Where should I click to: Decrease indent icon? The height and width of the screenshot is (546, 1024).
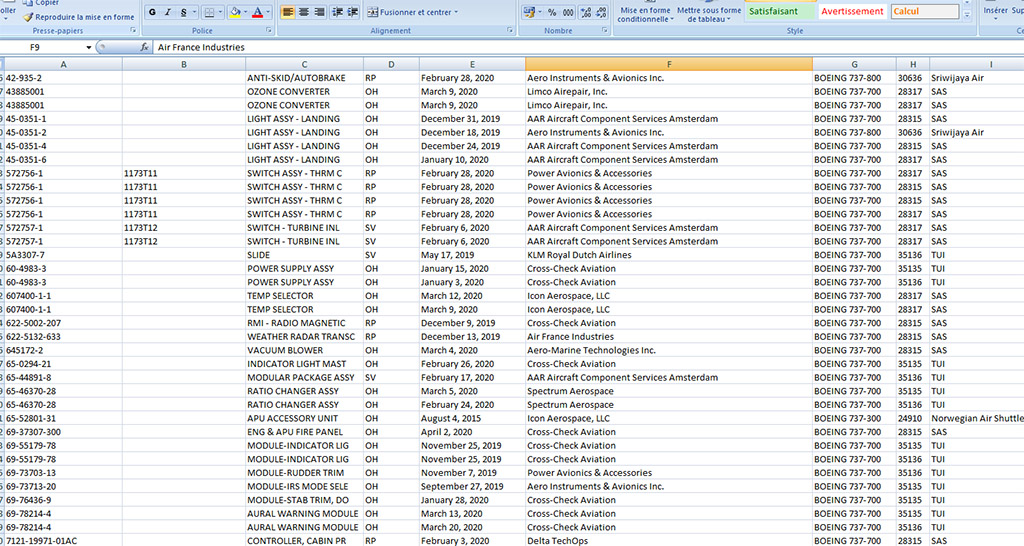coord(337,12)
